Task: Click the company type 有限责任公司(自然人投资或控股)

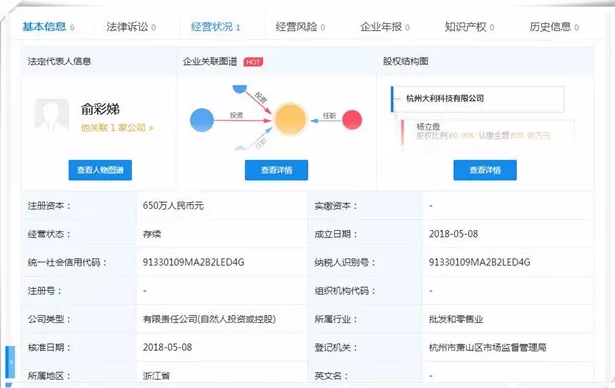Action: coord(209,319)
